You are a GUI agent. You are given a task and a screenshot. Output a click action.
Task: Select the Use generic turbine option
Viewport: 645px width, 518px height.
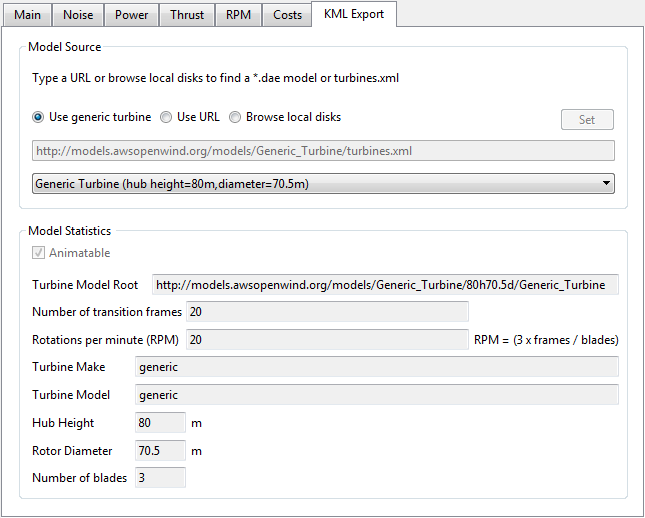(39, 117)
